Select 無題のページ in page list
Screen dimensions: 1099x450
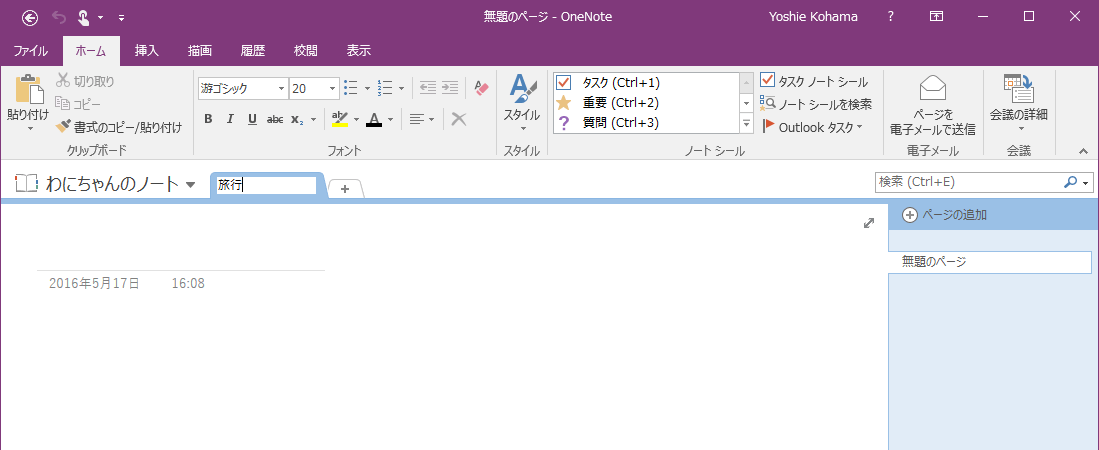click(990, 262)
